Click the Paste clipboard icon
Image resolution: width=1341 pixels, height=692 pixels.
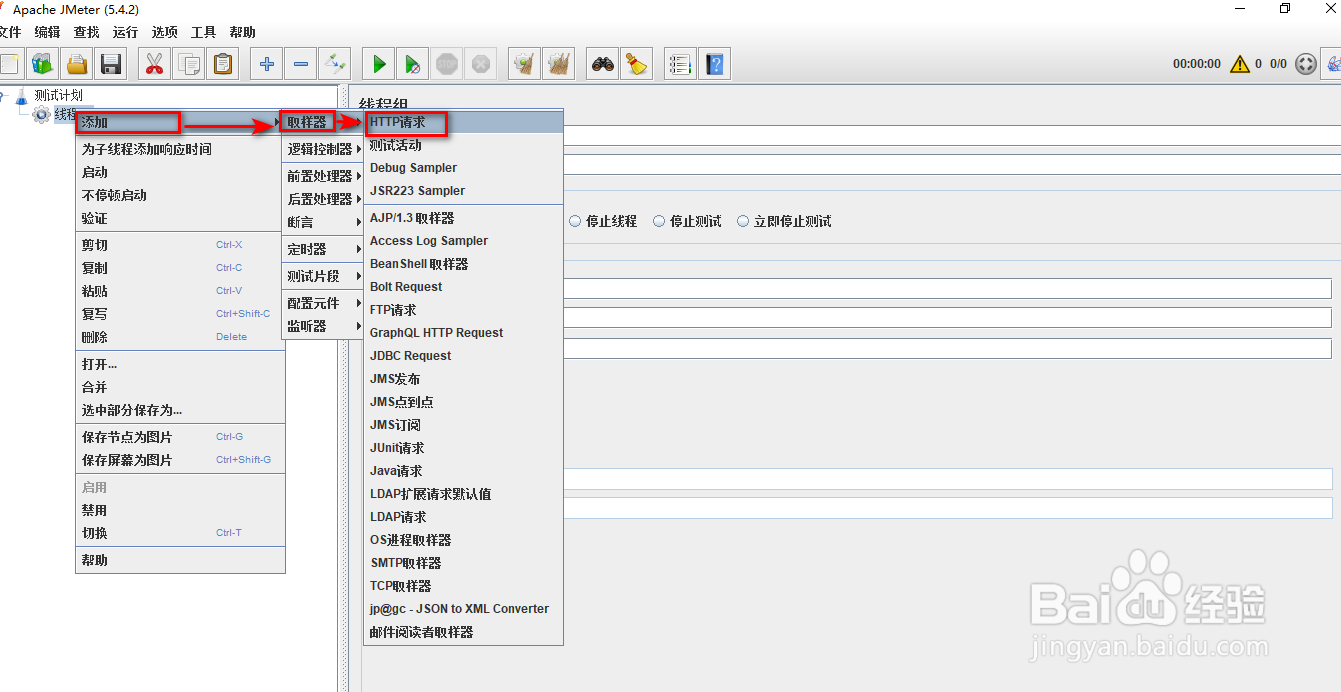(x=222, y=64)
